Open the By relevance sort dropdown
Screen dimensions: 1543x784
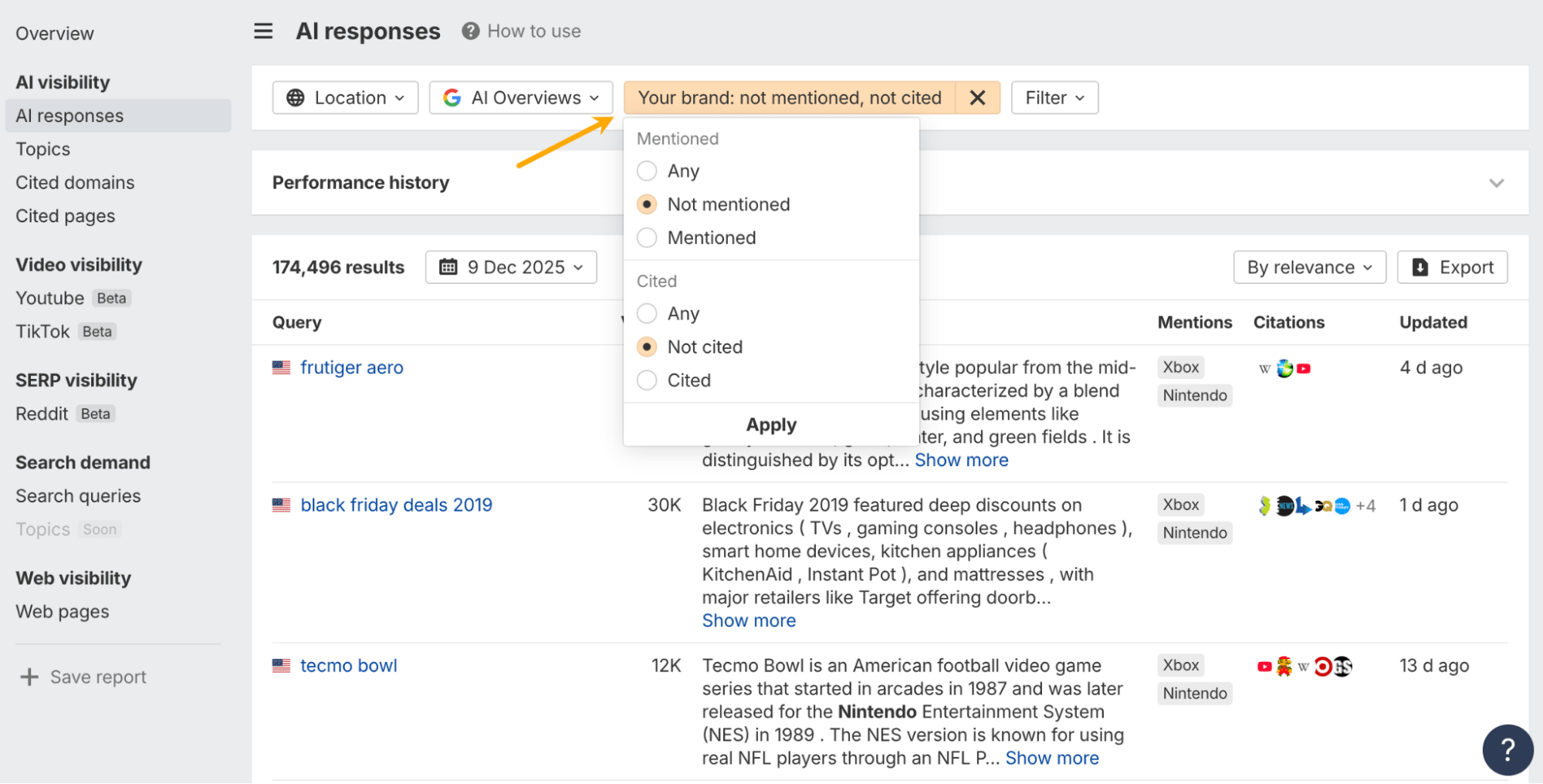click(x=1309, y=267)
